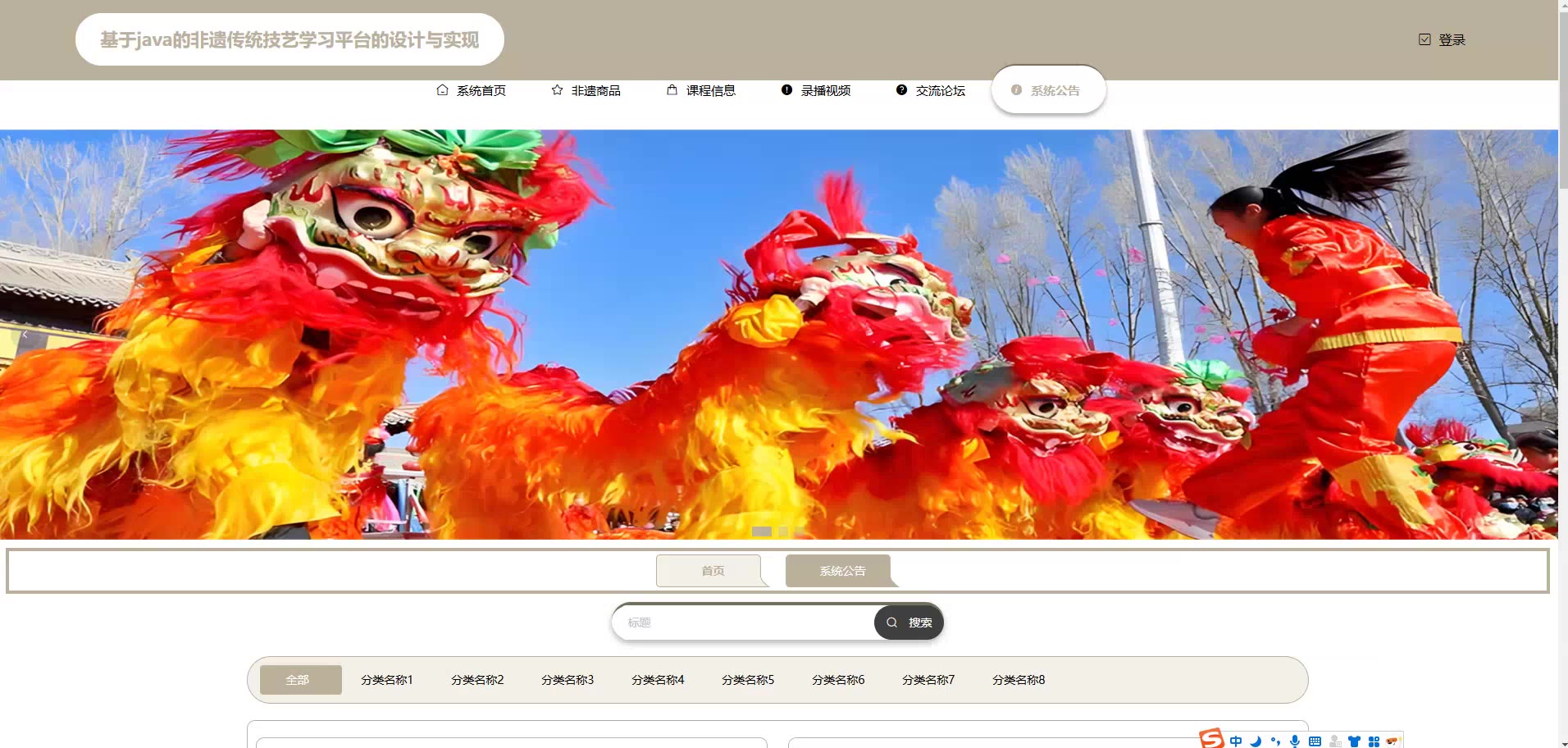
Task: Click 系统公告 breadcrumb tab below banner
Action: [x=841, y=571]
